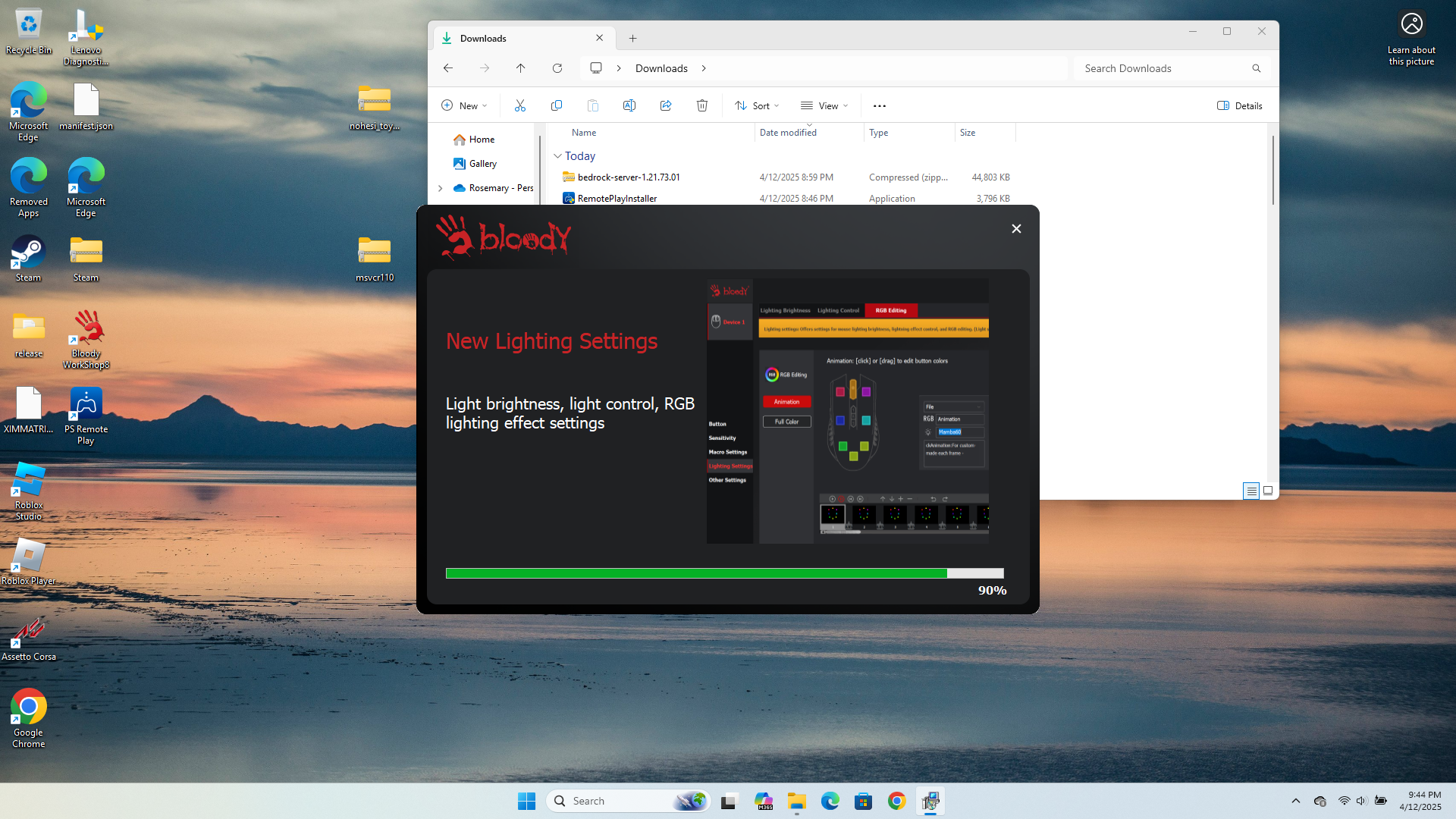Select the Roblox Studio desktop shortcut
The height and width of the screenshot is (819, 1456).
click(x=29, y=491)
